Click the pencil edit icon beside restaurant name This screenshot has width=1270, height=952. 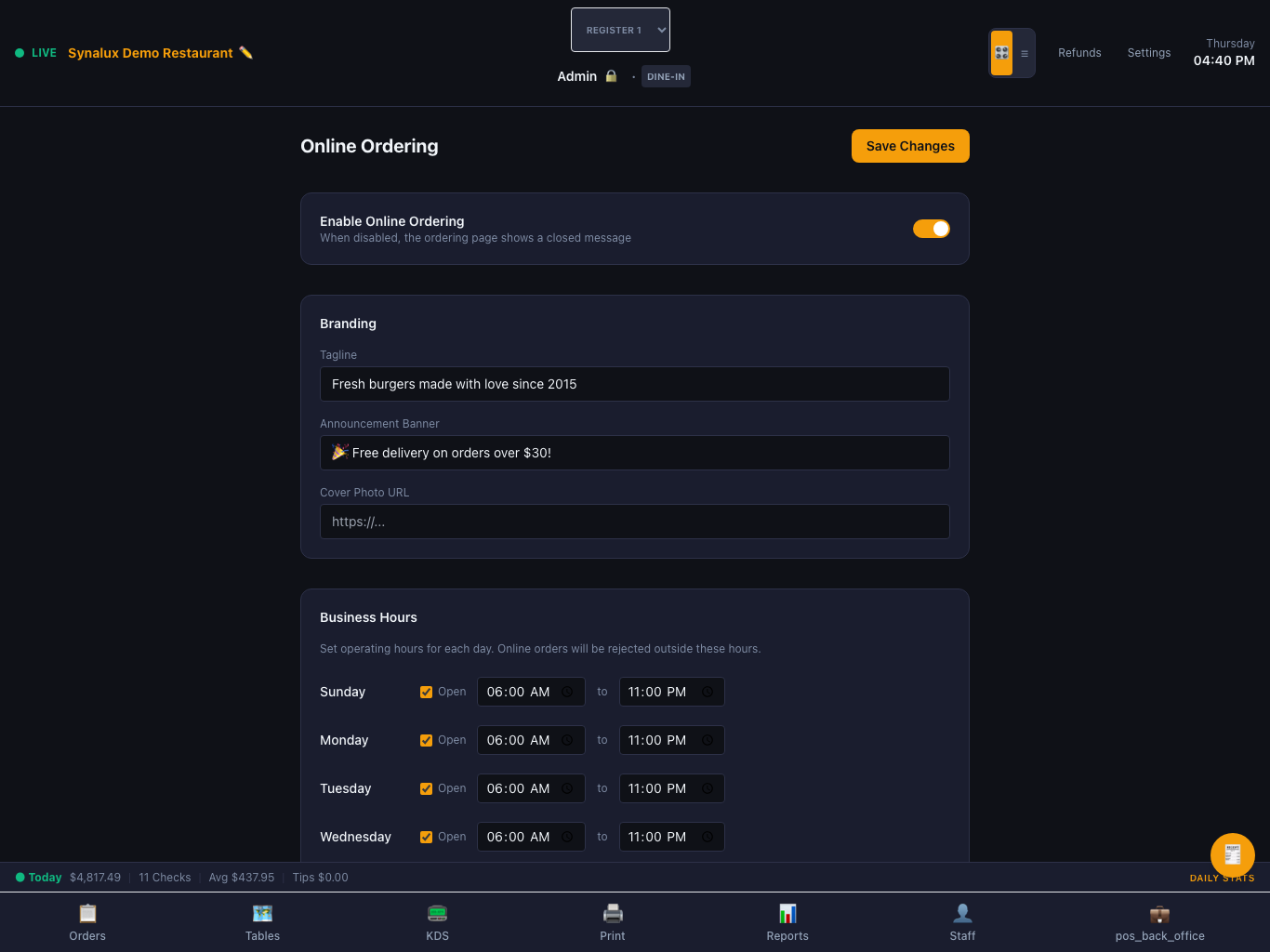point(245,53)
